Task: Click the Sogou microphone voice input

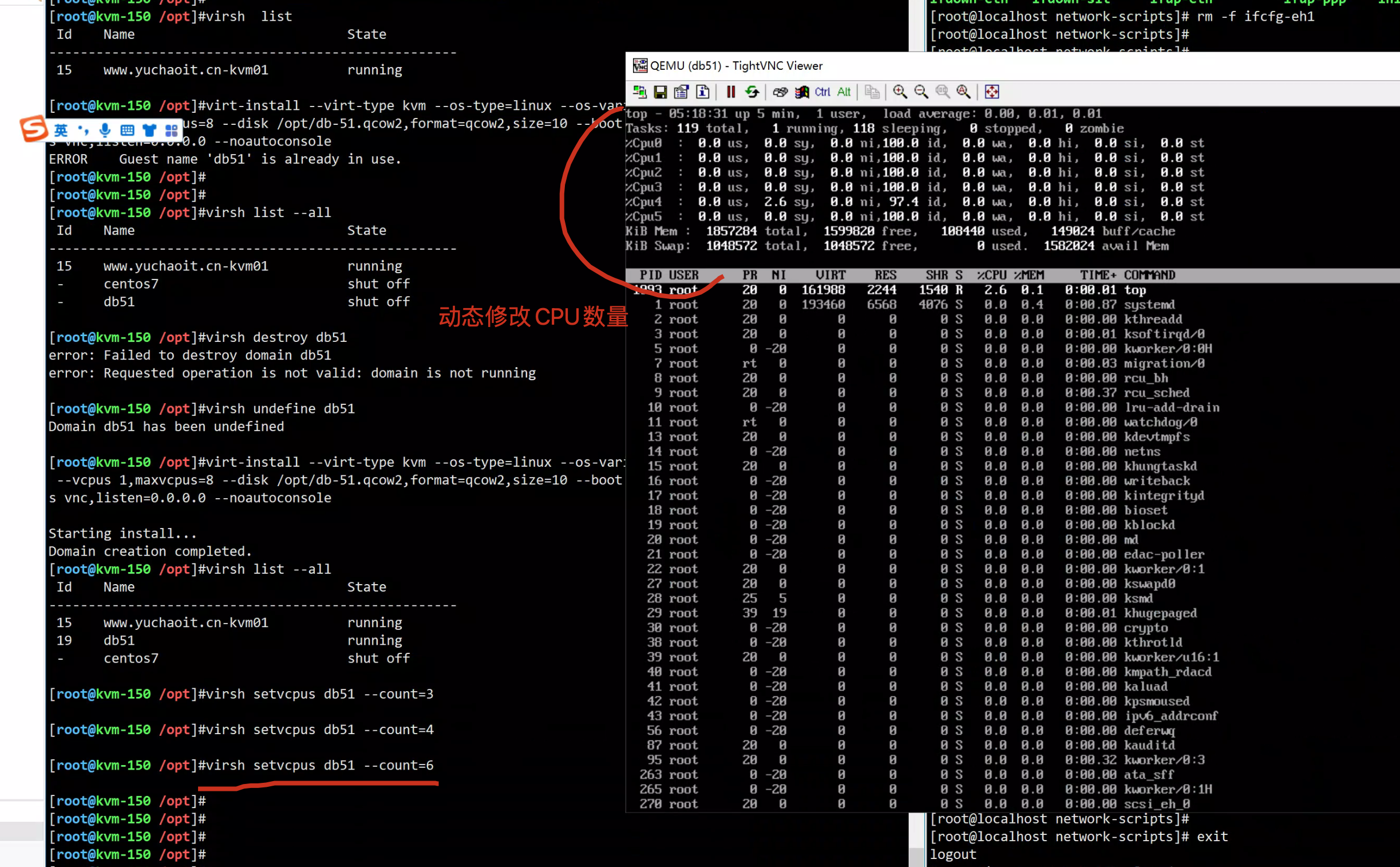Action: (x=105, y=130)
